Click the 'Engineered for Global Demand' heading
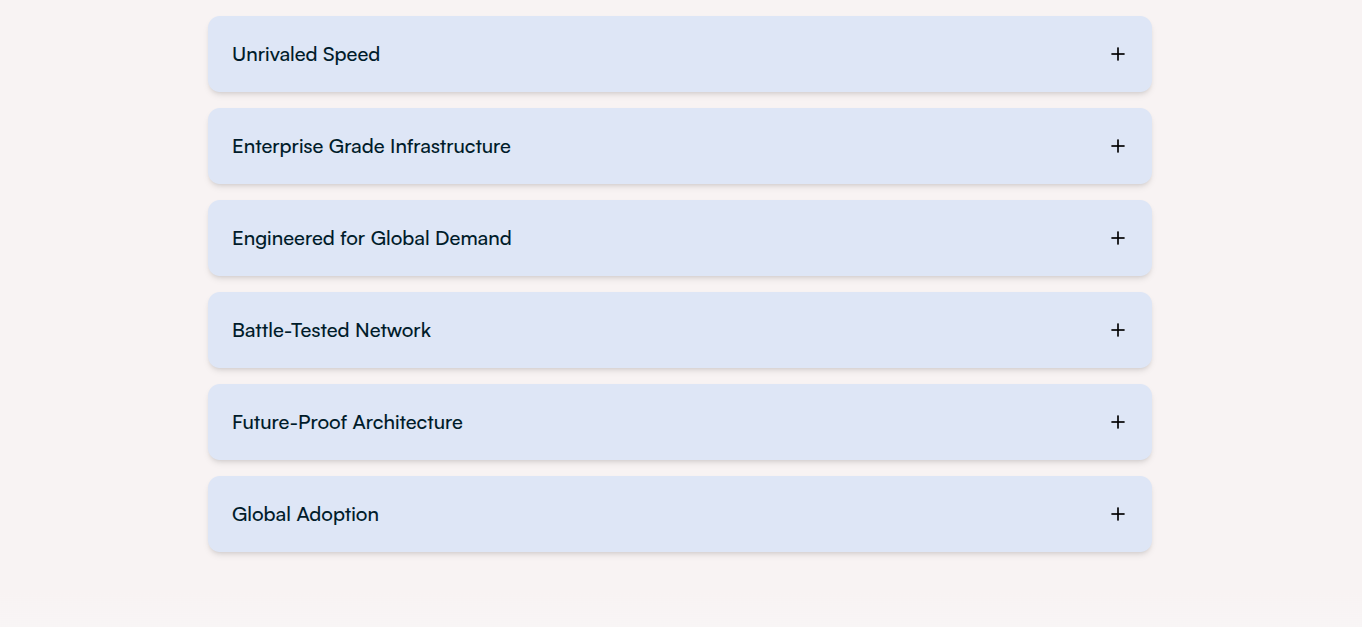 371,238
